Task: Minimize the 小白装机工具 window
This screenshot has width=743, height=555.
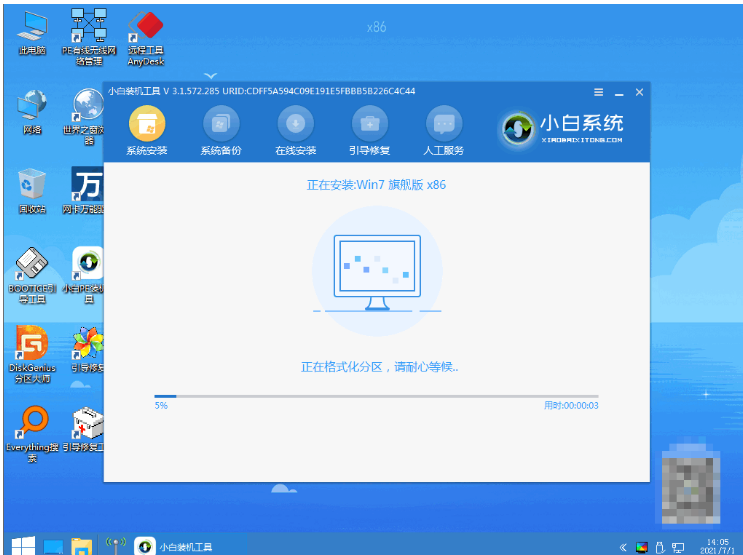Action: pyautogui.click(x=619, y=92)
